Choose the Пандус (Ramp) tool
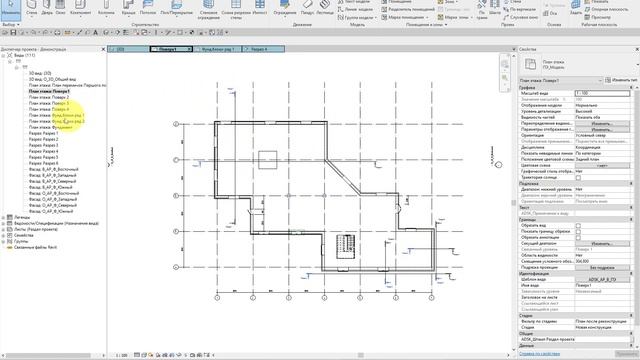Image resolution: width=640 pixels, height=360 pixels. (307, 8)
